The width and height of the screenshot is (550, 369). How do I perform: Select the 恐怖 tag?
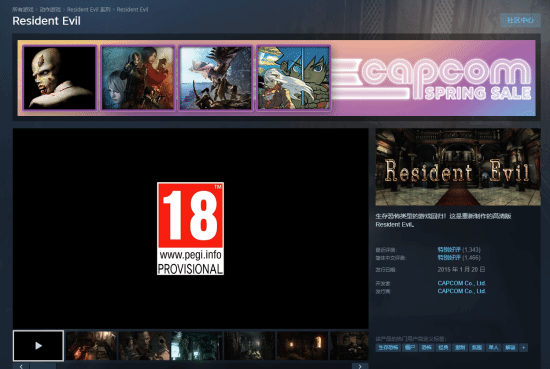pyautogui.click(x=427, y=347)
